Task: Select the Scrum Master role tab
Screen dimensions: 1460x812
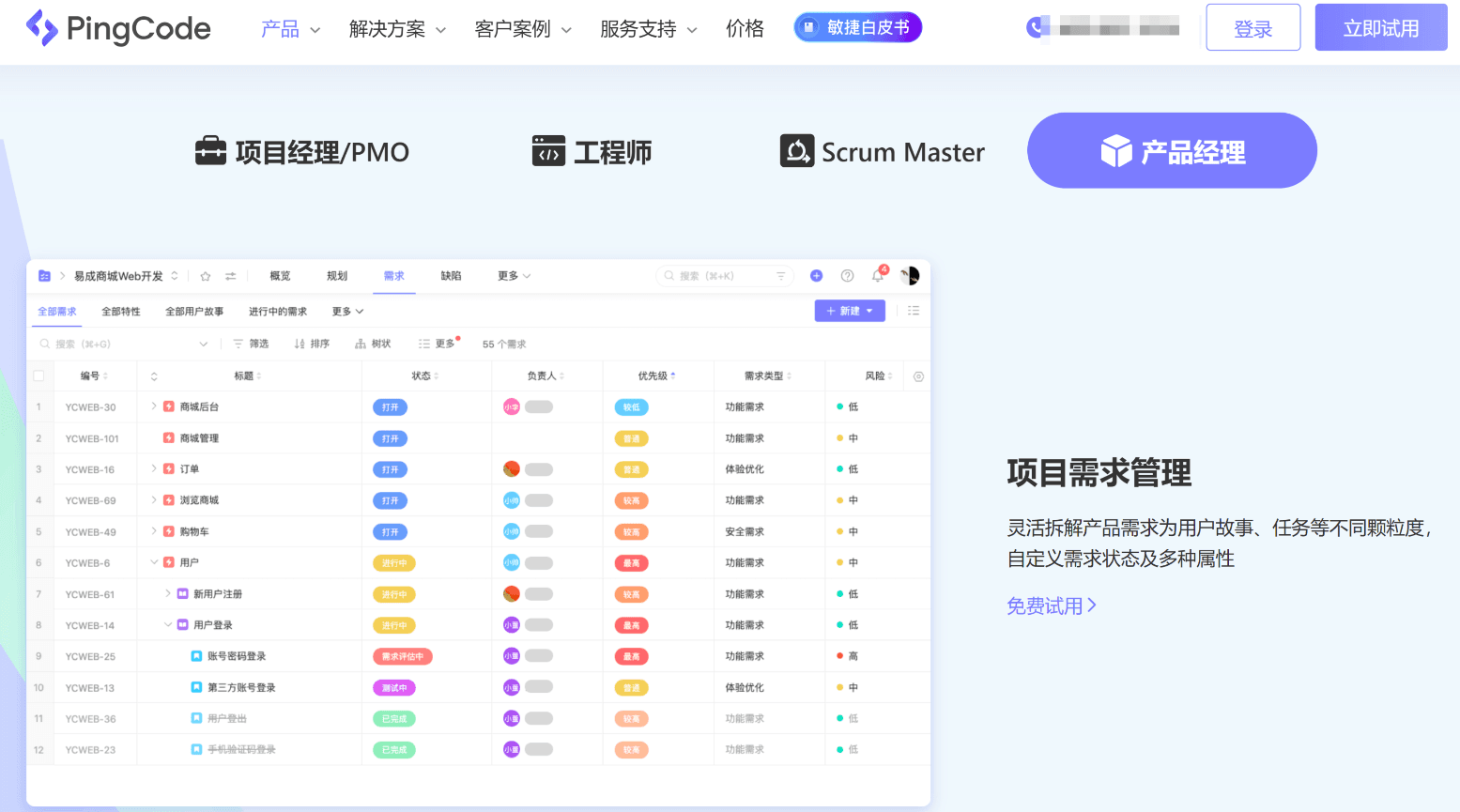Action: 883,151
